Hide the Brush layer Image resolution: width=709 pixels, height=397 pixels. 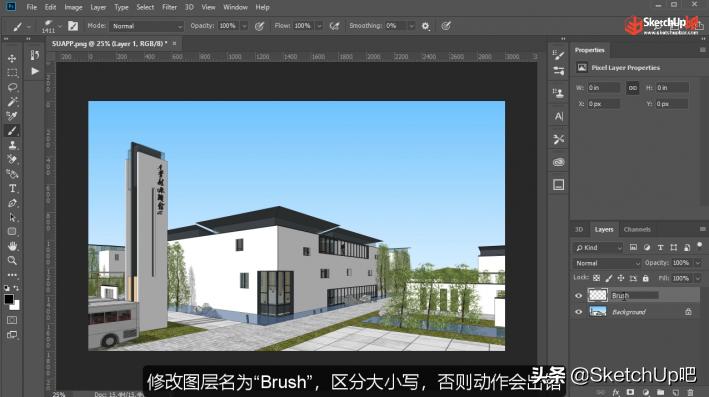[578, 296]
